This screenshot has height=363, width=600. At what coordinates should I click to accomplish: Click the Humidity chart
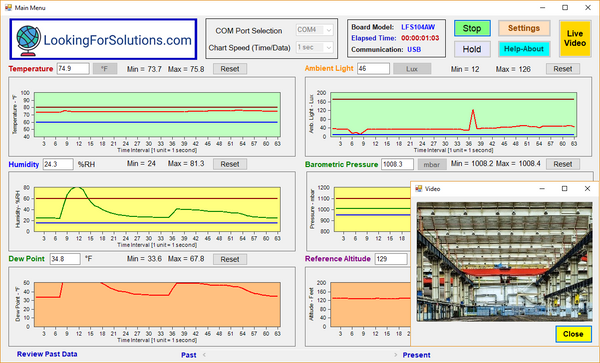click(152, 211)
